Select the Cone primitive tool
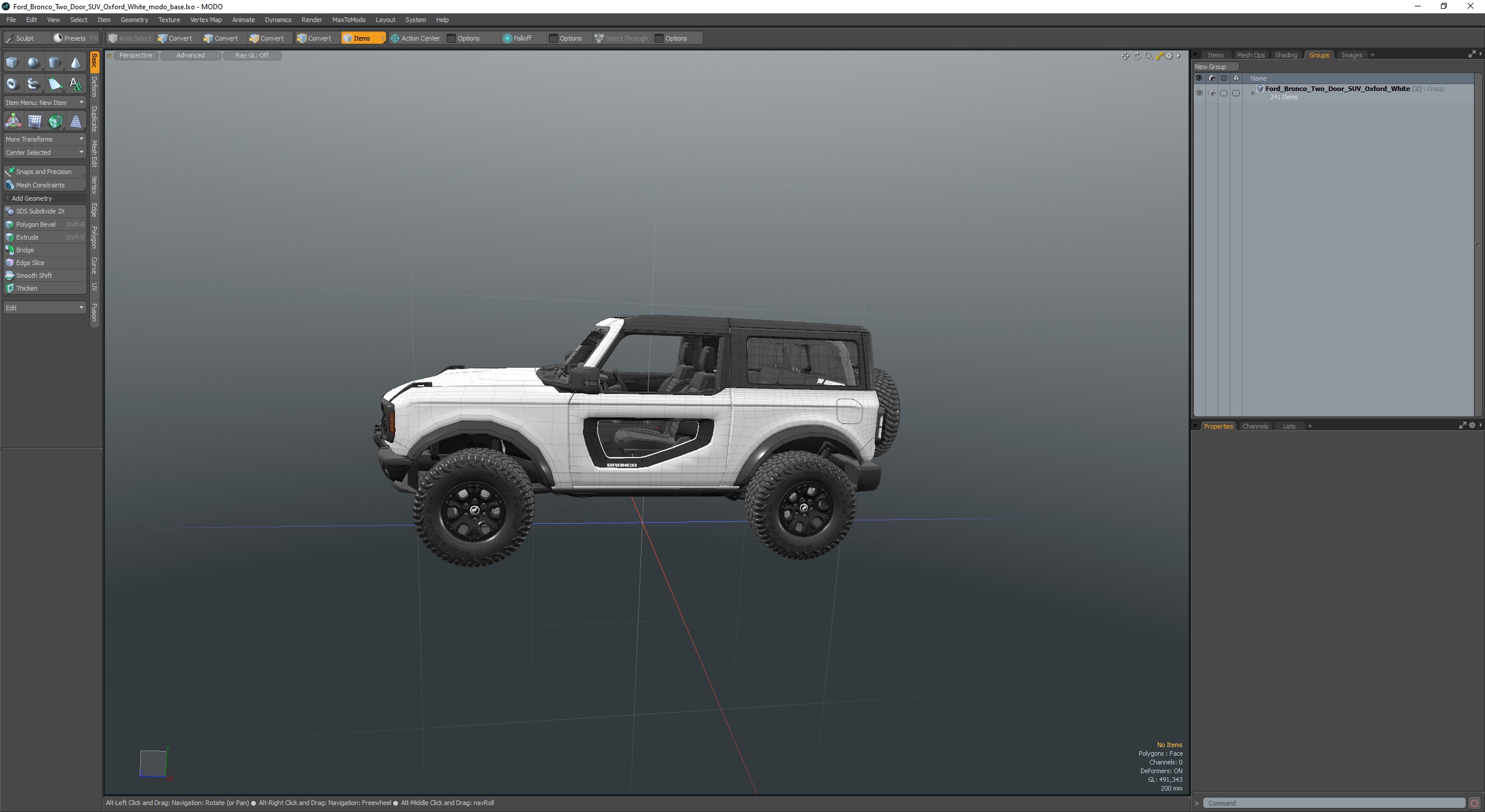The width and height of the screenshot is (1485, 812). [75, 62]
